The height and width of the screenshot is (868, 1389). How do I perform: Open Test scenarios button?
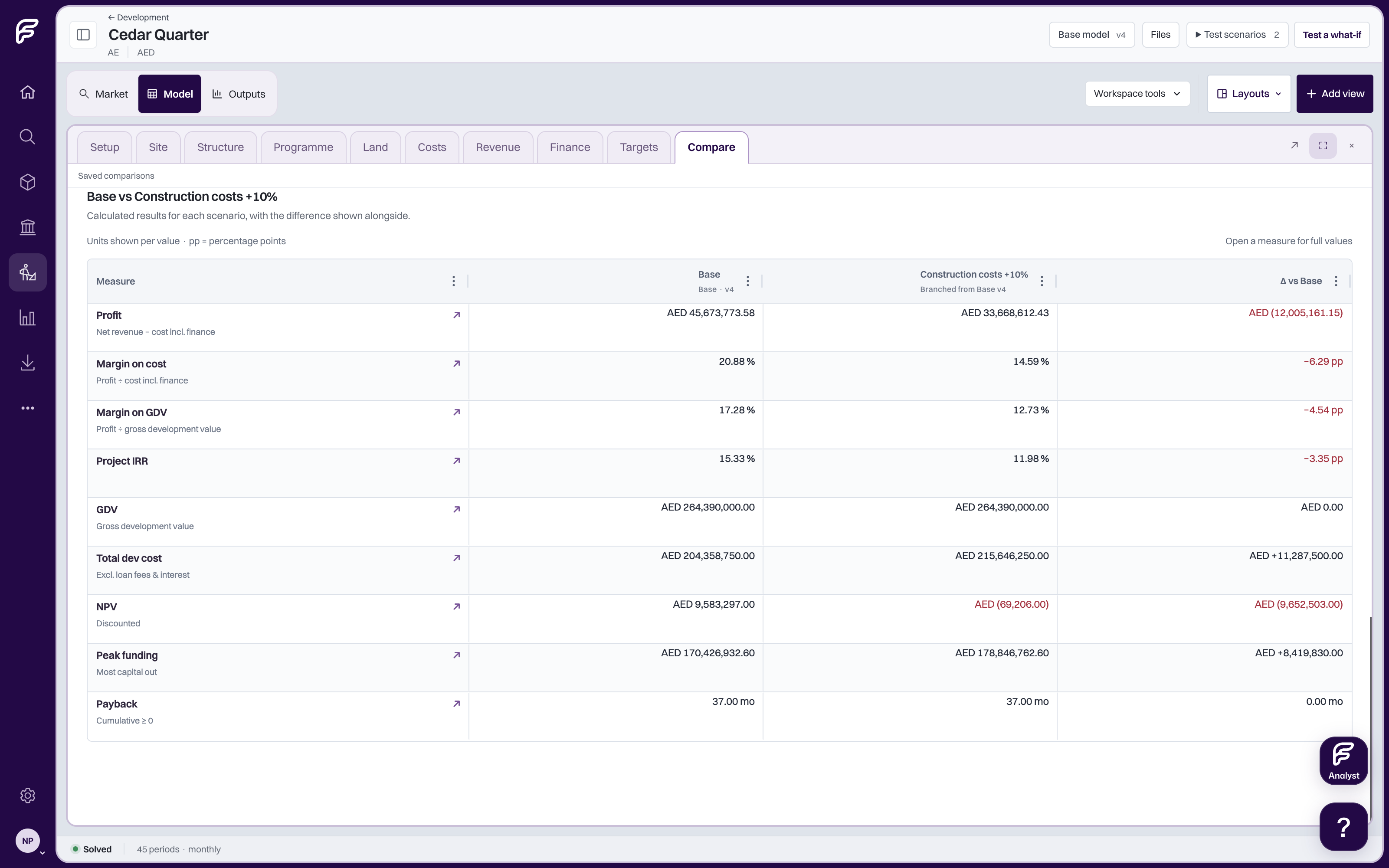1237,35
